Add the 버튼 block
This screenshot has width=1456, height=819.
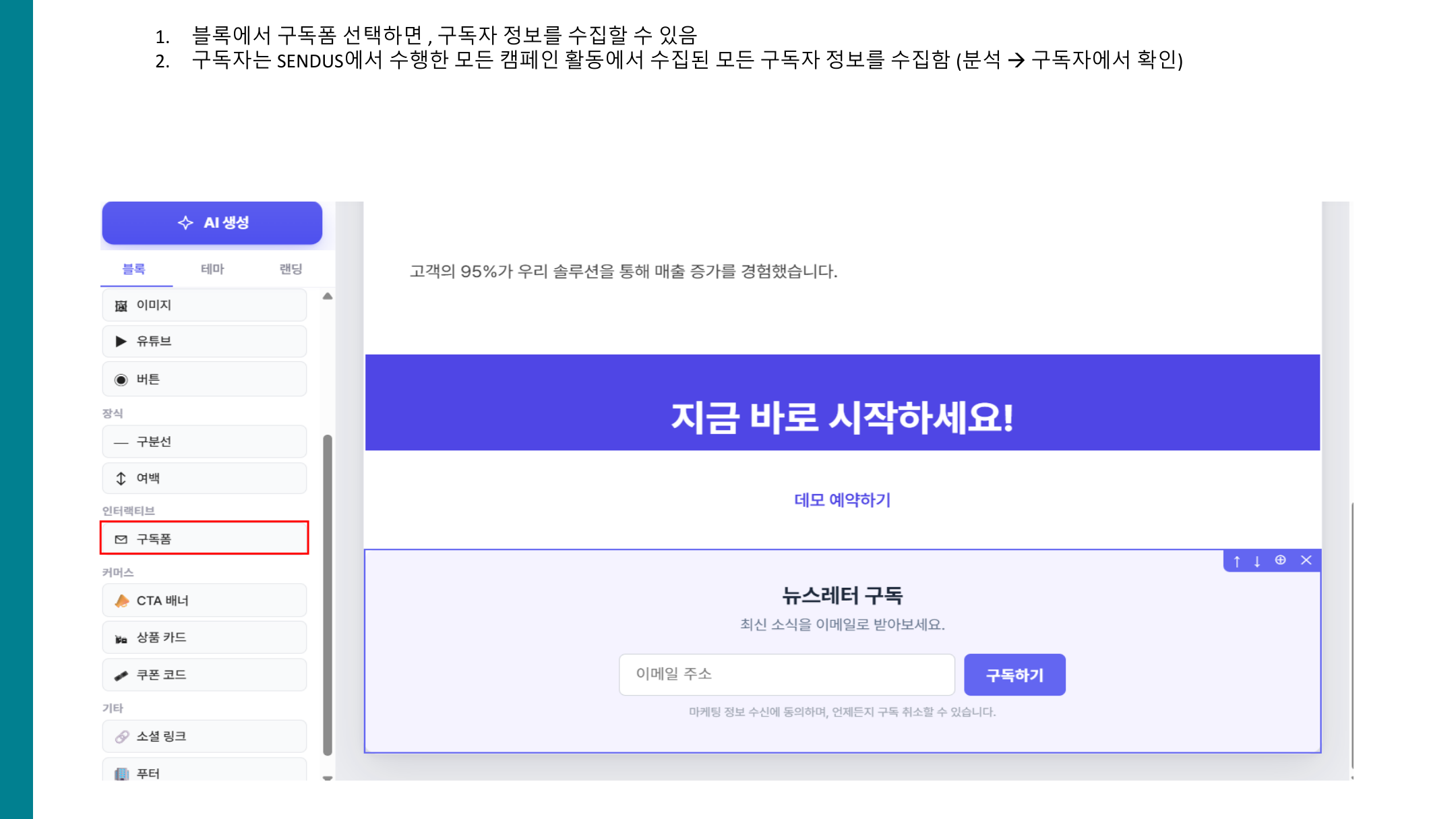click(204, 379)
